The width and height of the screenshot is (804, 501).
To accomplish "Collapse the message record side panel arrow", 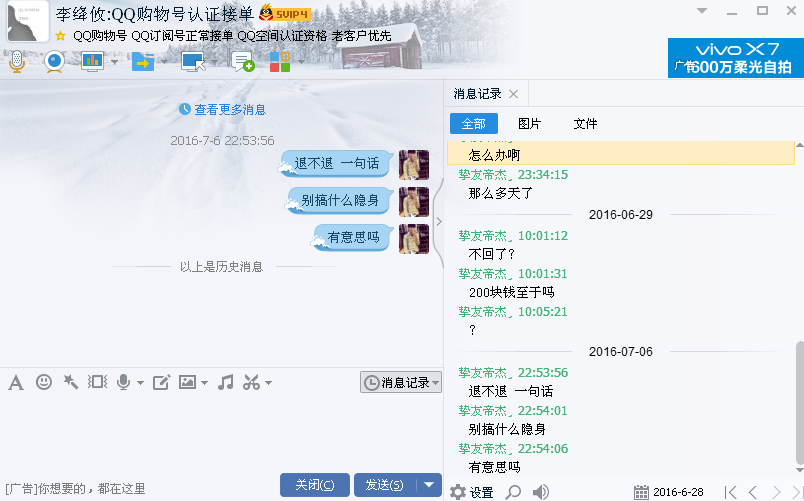I will (x=439, y=222).
